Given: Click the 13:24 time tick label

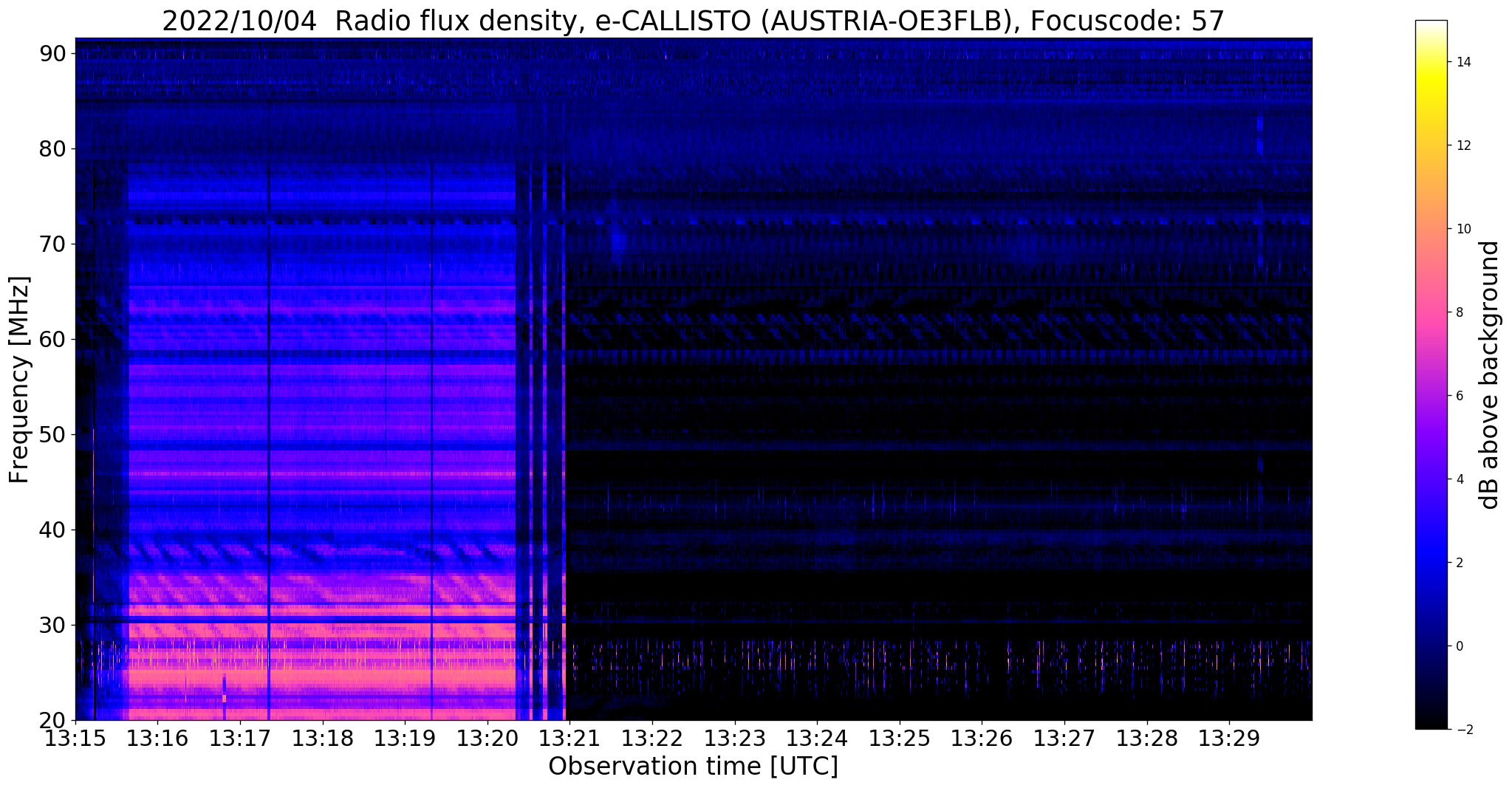Looking at the screenshot, I should coord(817,739).
